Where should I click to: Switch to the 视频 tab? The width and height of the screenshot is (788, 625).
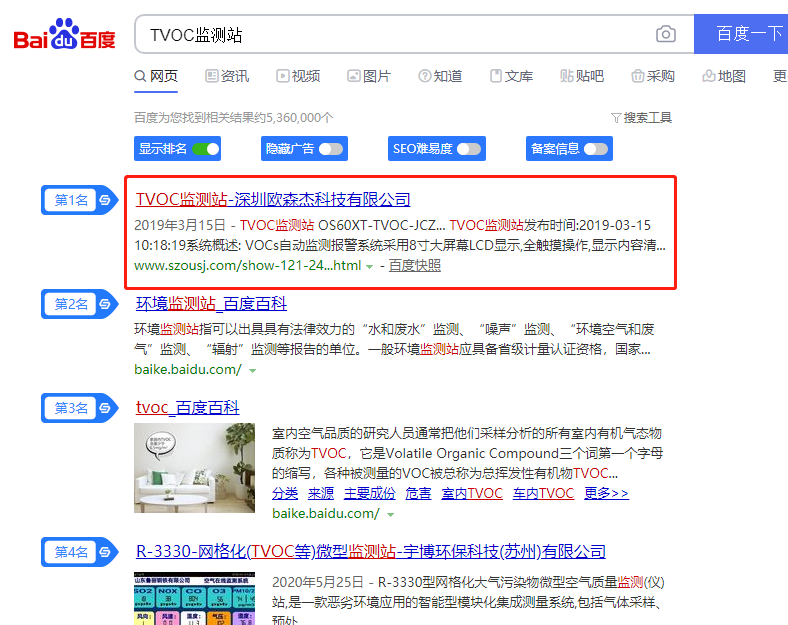click(298, 76)
